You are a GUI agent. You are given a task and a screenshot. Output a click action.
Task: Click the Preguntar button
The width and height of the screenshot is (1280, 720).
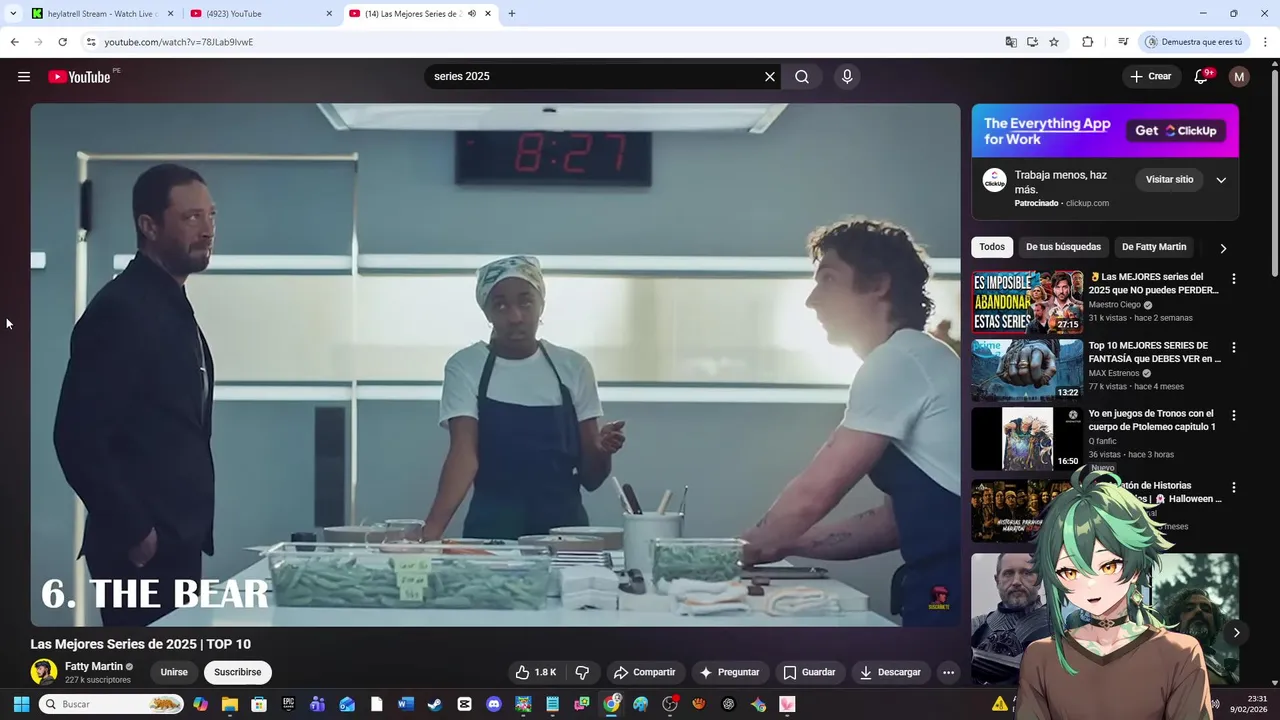pos(729,673)
